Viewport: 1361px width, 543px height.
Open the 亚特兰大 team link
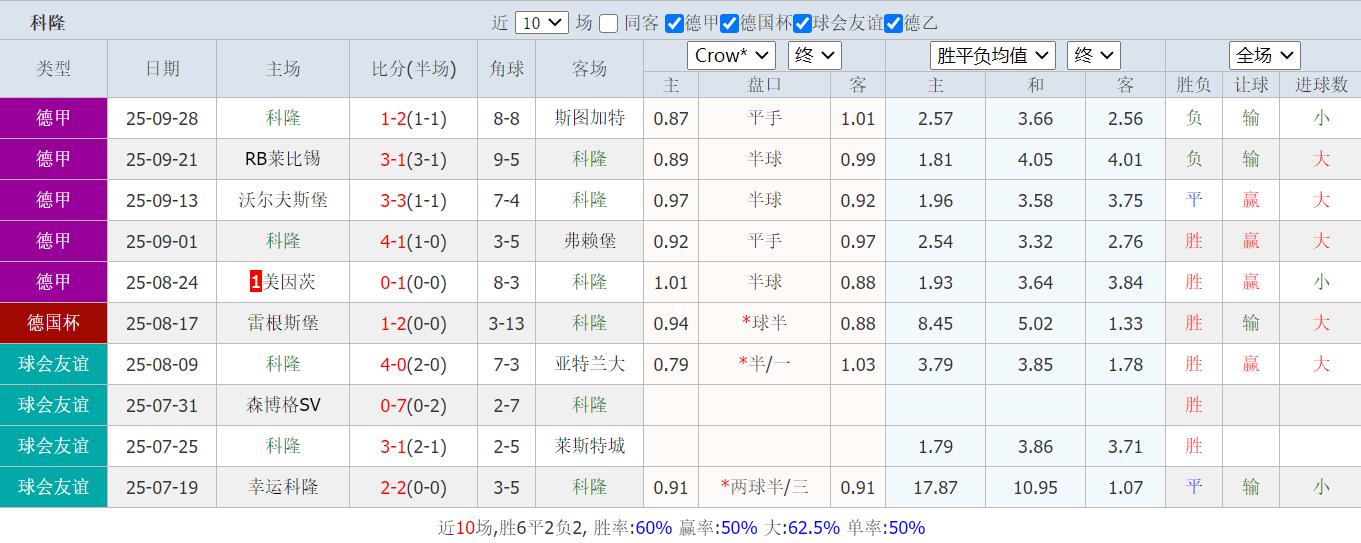pos(589,364)
